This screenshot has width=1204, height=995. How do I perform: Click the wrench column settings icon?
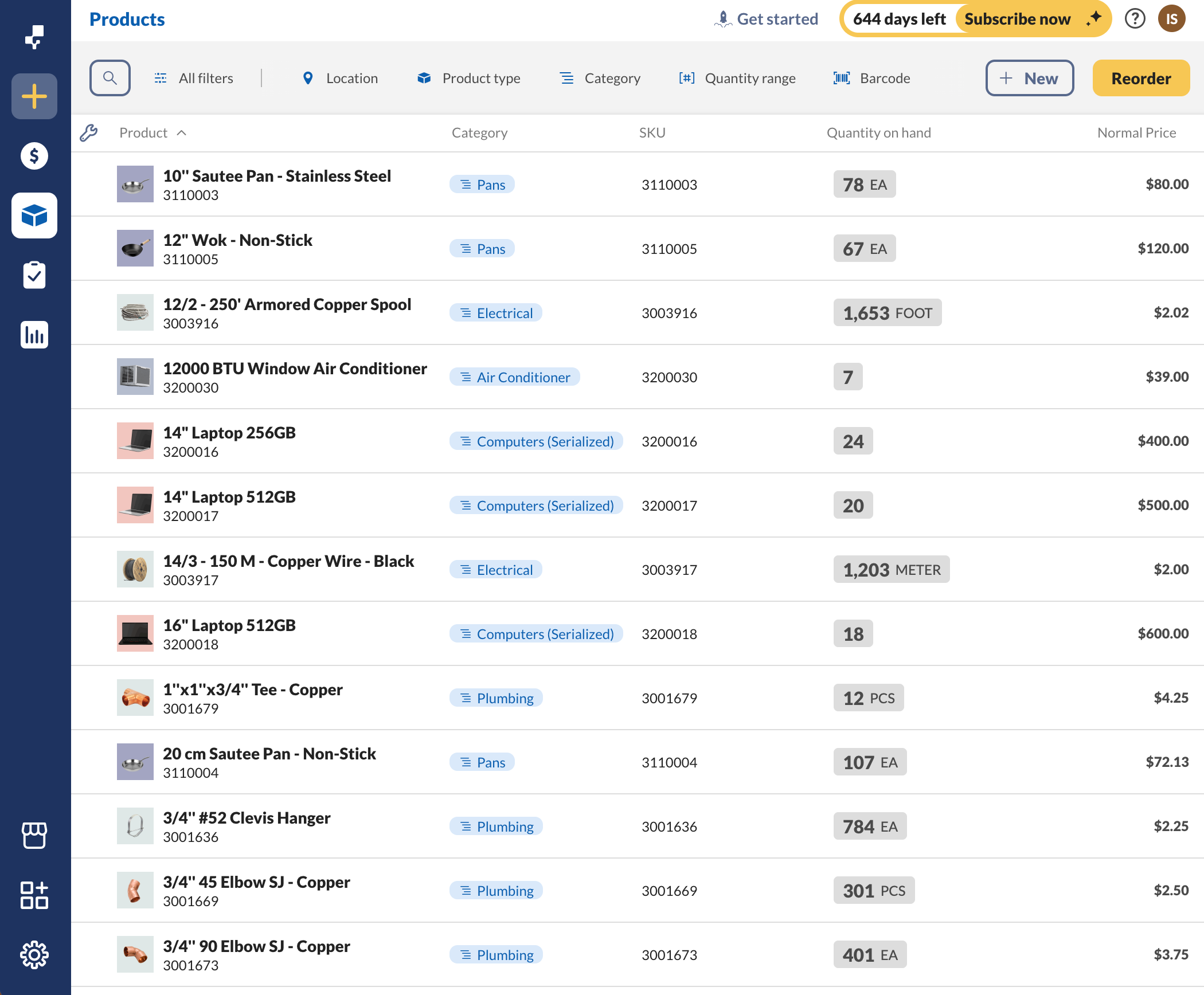(88, 133)
